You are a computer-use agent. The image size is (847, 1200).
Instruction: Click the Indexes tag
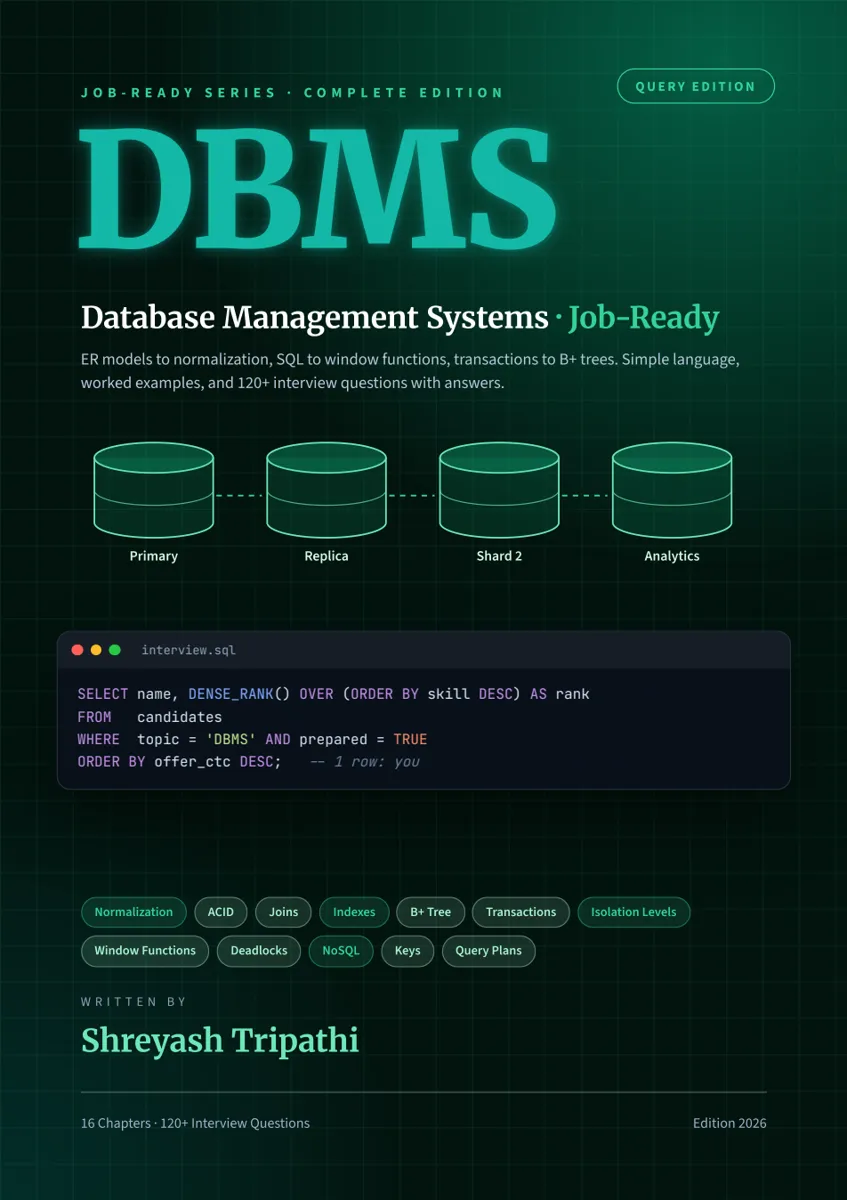click(x=354, y=912)
